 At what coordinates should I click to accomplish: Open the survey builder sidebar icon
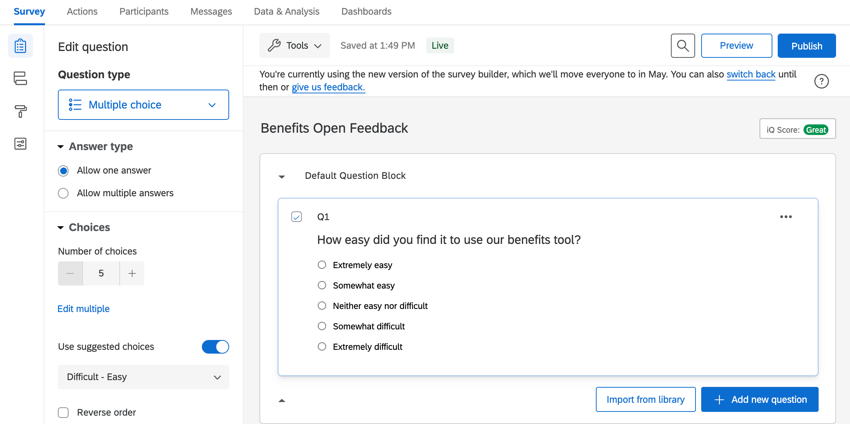20,46
